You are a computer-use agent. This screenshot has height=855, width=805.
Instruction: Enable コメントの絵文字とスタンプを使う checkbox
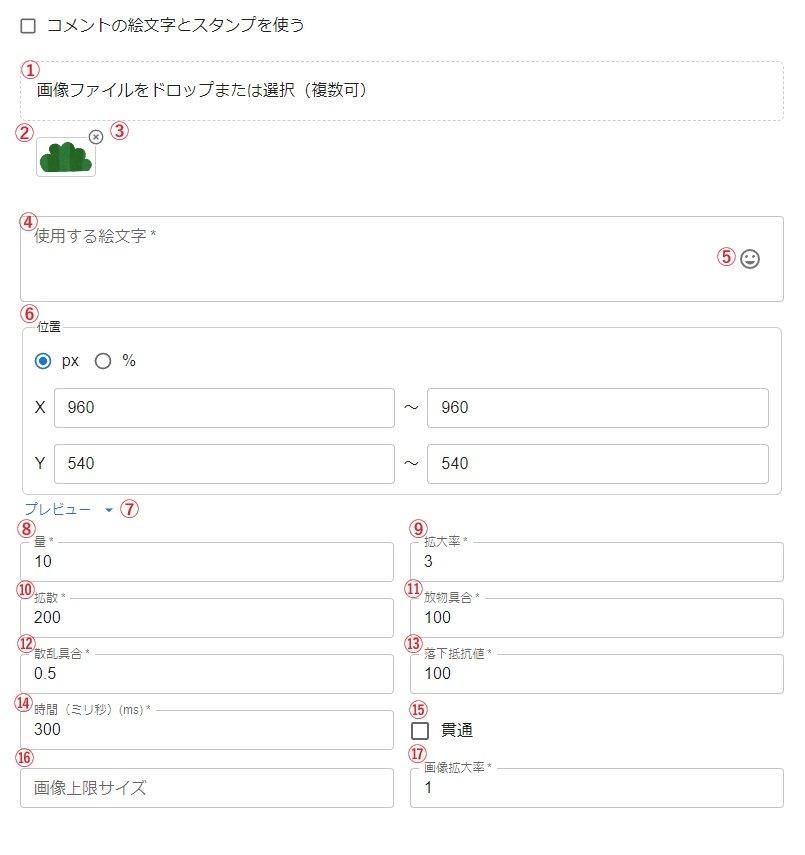(x=28, y=26)
